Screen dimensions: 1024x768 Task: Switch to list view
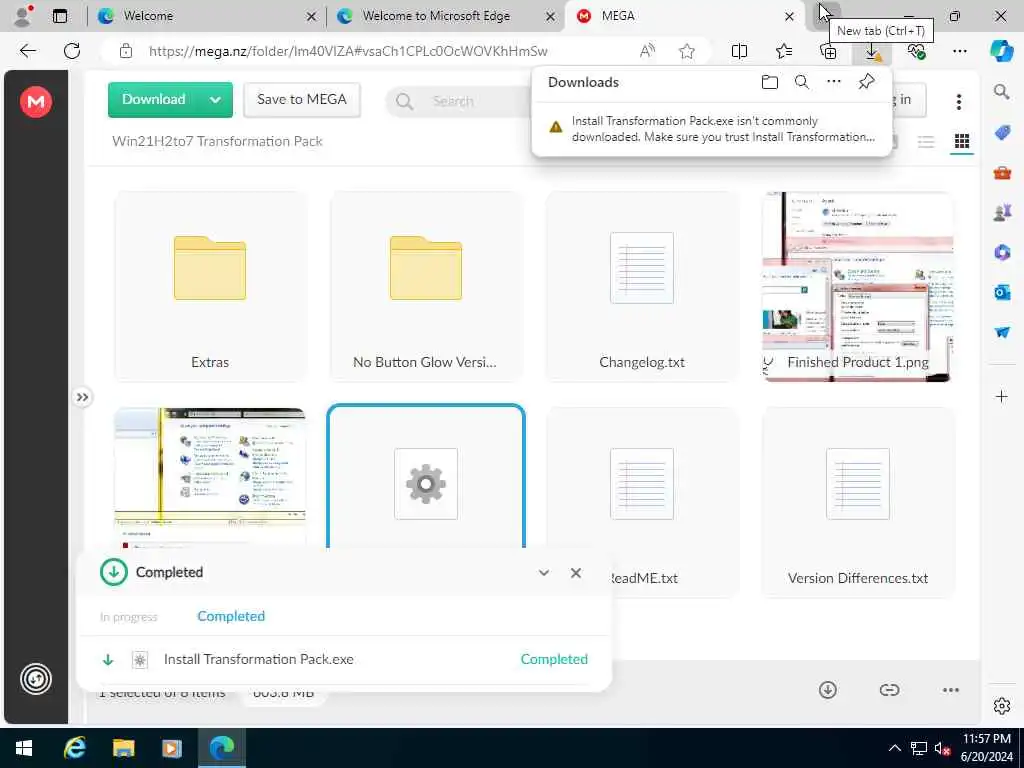click(925, 142)
